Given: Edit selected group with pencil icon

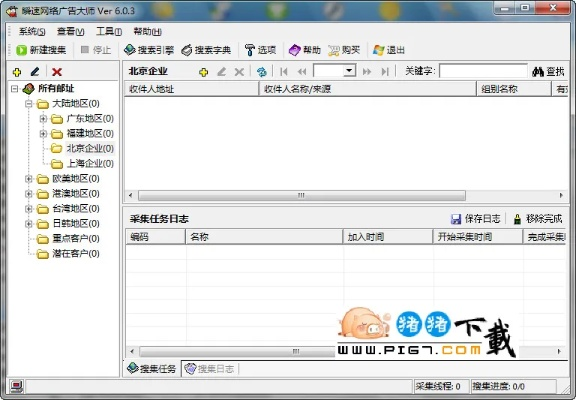Looking at the screenshot, I should [35, 72].
